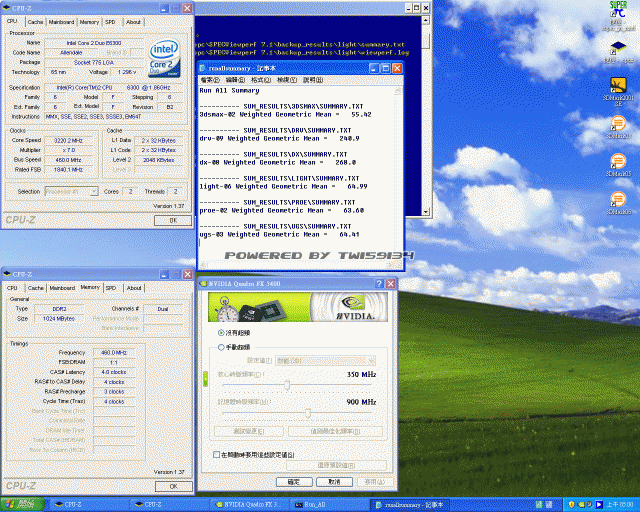Image resolution: width=640 pixels, height=512 pixels.
Task: Click the console window scroll-down arrow
Action: [425, 211]
